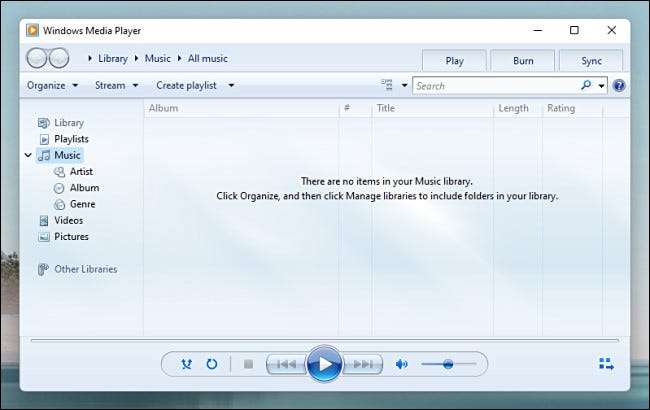The height and width of the screenshot is (410, 650).
Task: Adjust the volume slider
Action: tap(449, 364)
